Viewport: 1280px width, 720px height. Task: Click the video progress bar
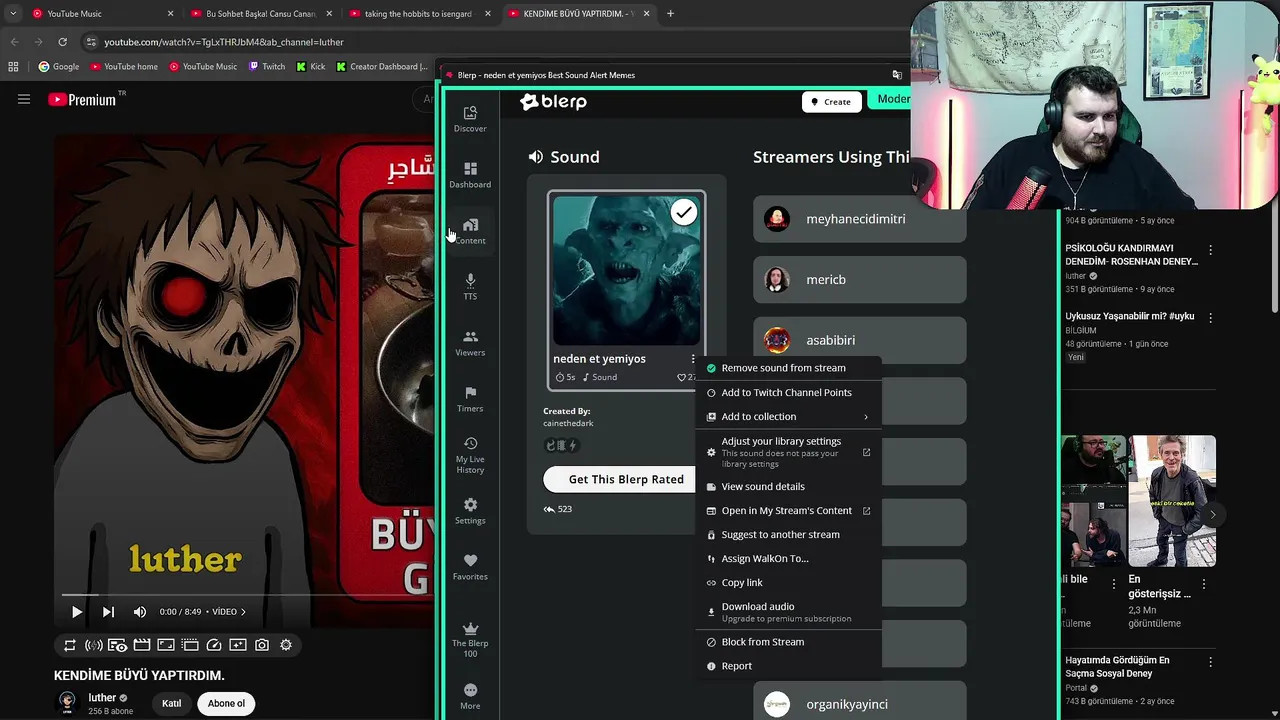[245, 595]
